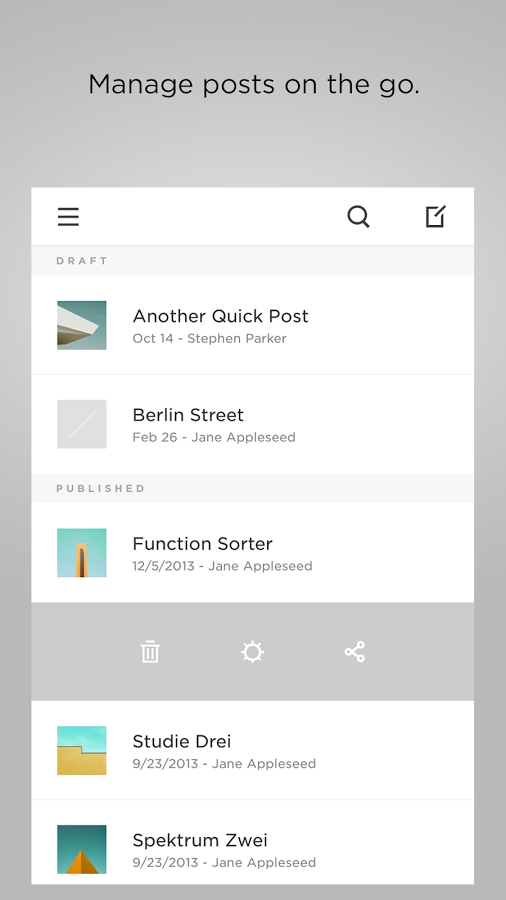
Task: Open the Studie Drei post
Action: [x=252, y=750]
